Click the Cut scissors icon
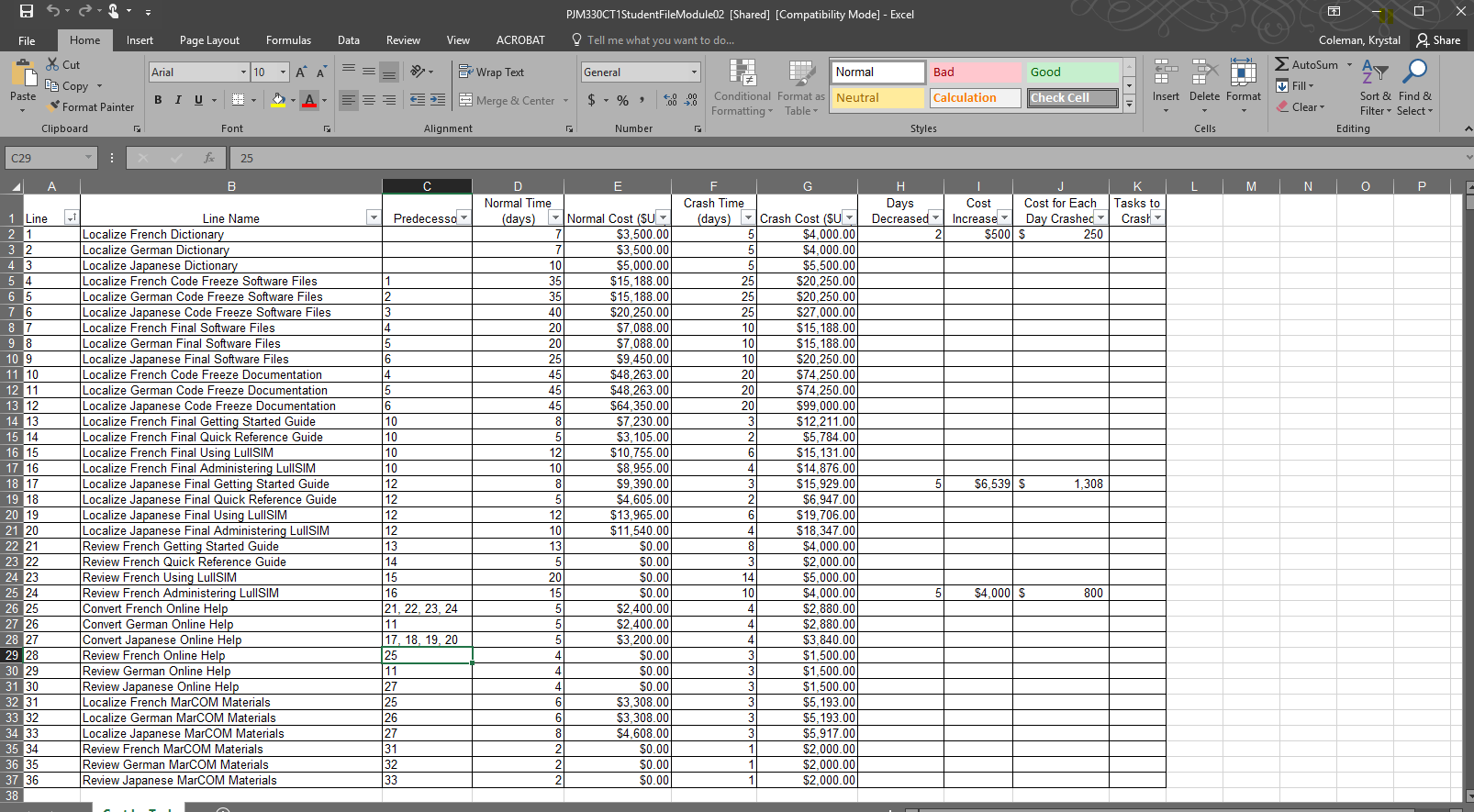This screenshot has height=812, width=1474. [52, 64]
